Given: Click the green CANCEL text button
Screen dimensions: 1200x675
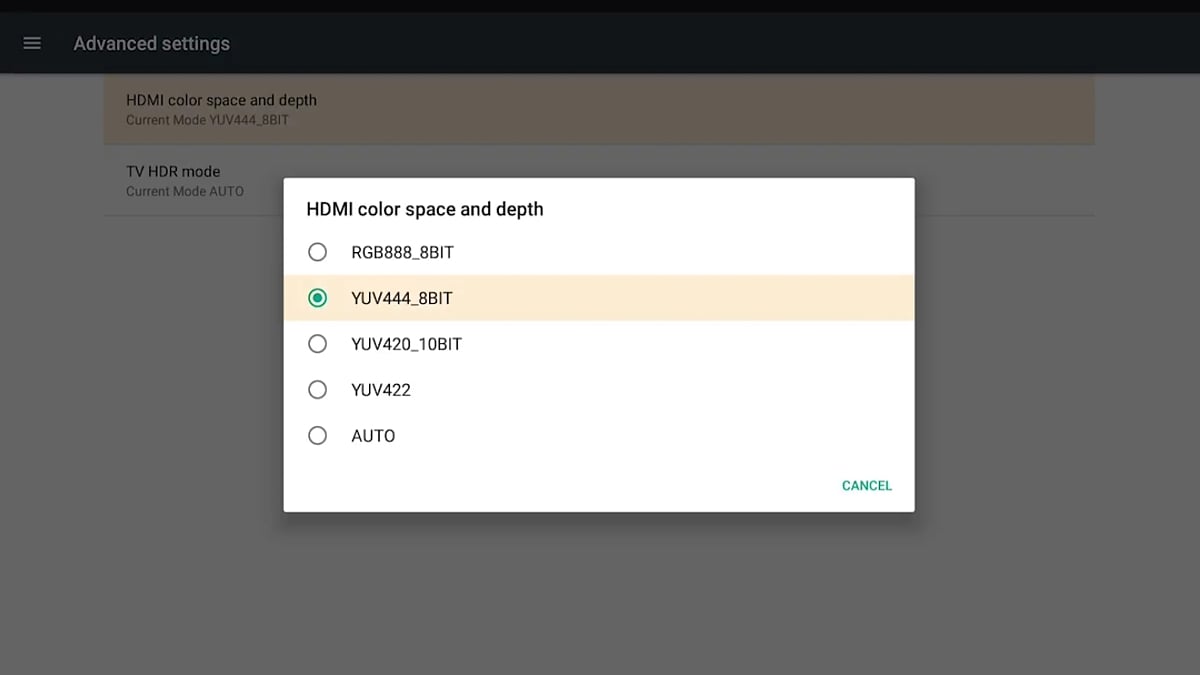Looking at the screenshot, I should 865,485.
